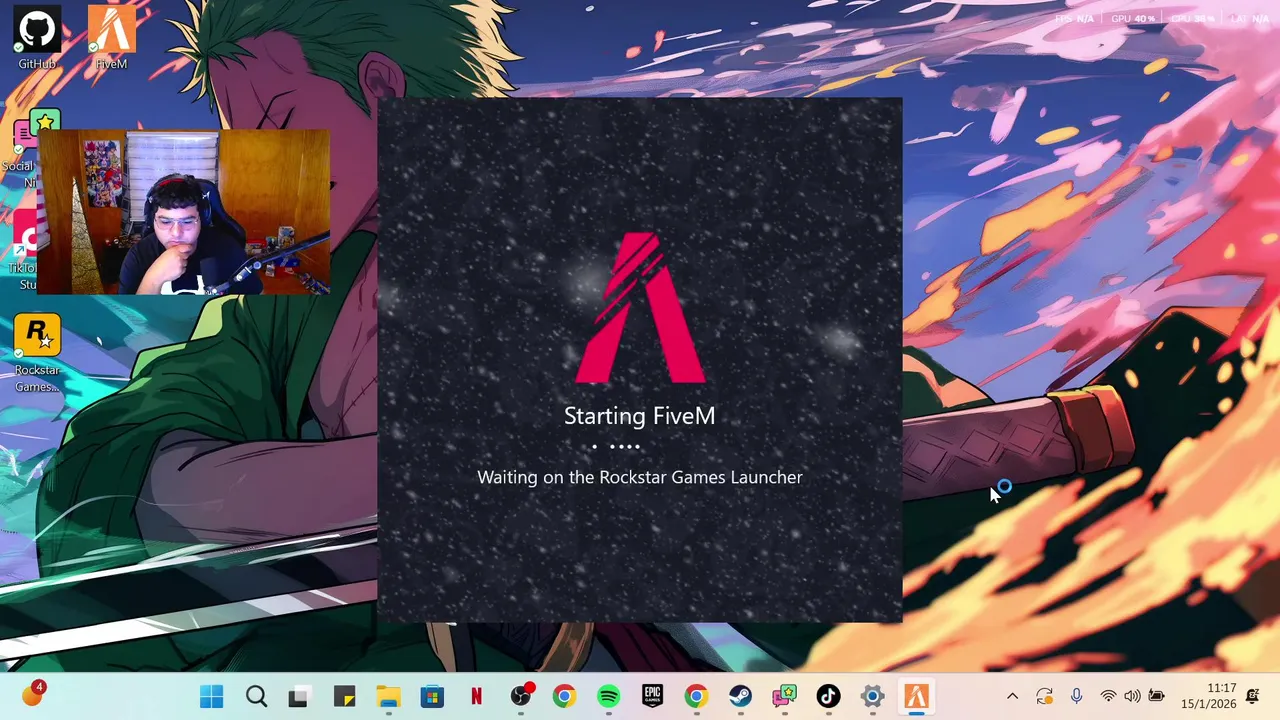
Task: Open the notification bell in the tray
Action: 1252,697
